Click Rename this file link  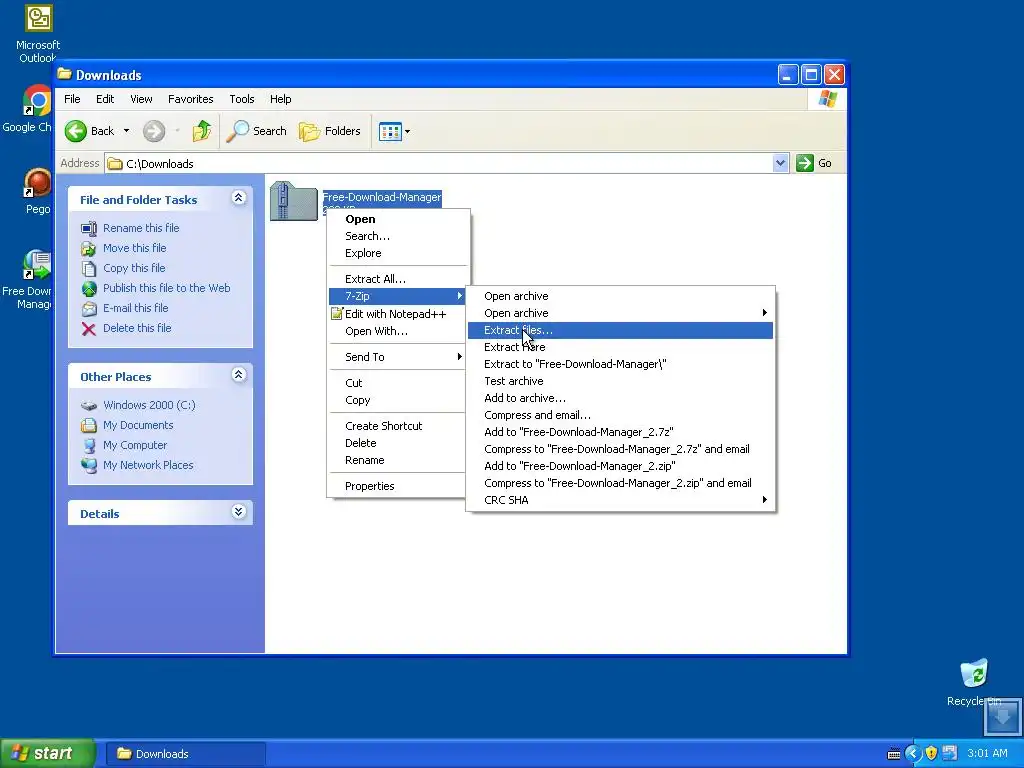click(141, 228)
